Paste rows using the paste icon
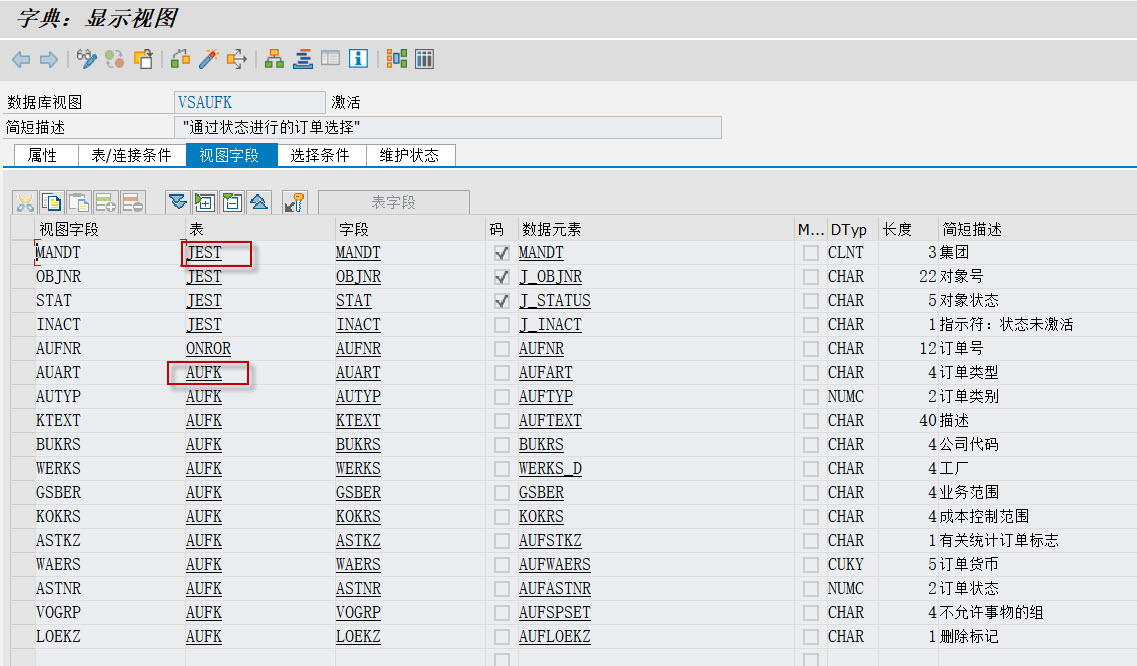 click(x=78, y=201)
